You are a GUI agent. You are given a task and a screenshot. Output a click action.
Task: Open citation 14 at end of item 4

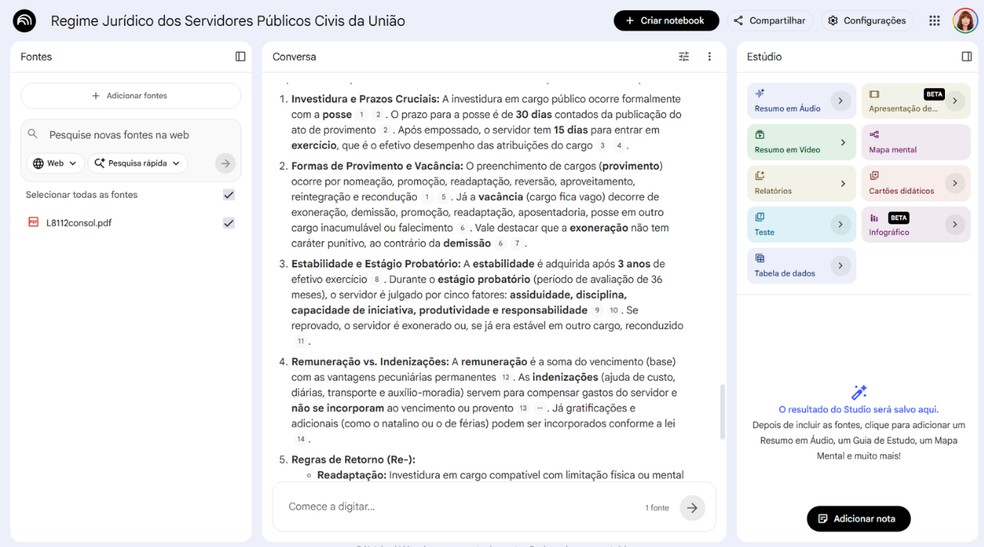click(301, 439)
